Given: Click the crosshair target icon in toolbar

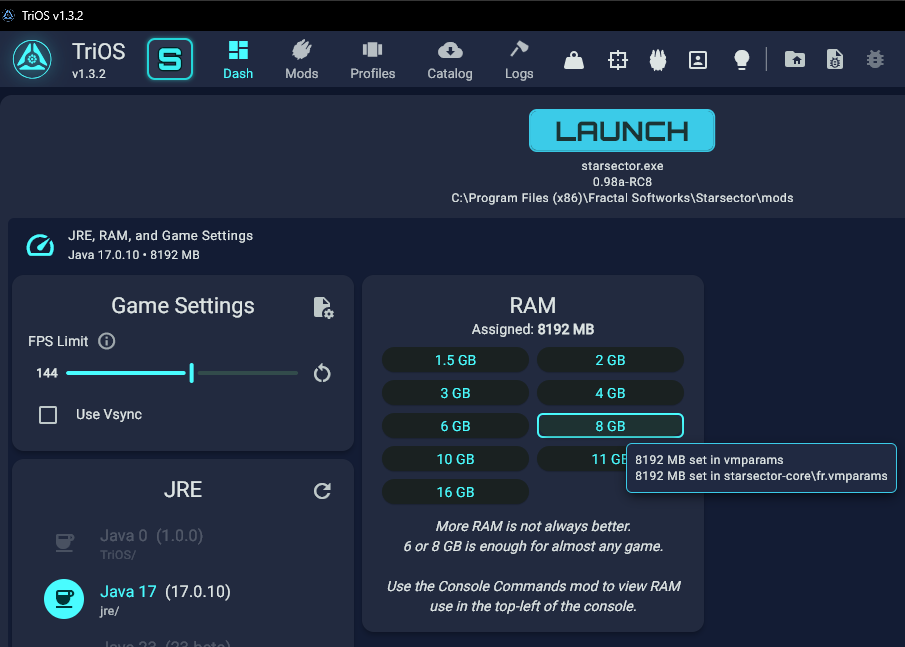Looking at the screenshot, I should [618, 60].
